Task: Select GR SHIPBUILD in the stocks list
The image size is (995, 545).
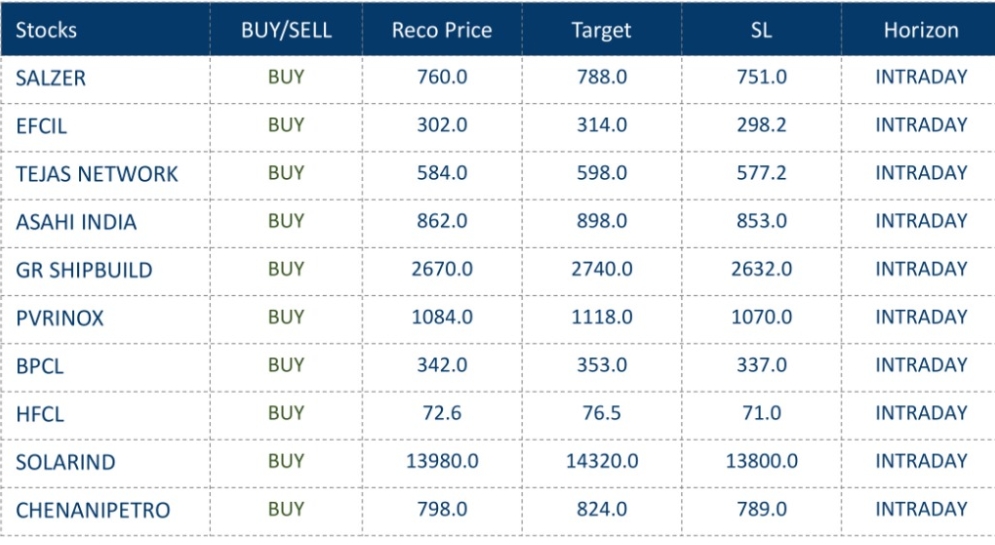Action: 84,270
